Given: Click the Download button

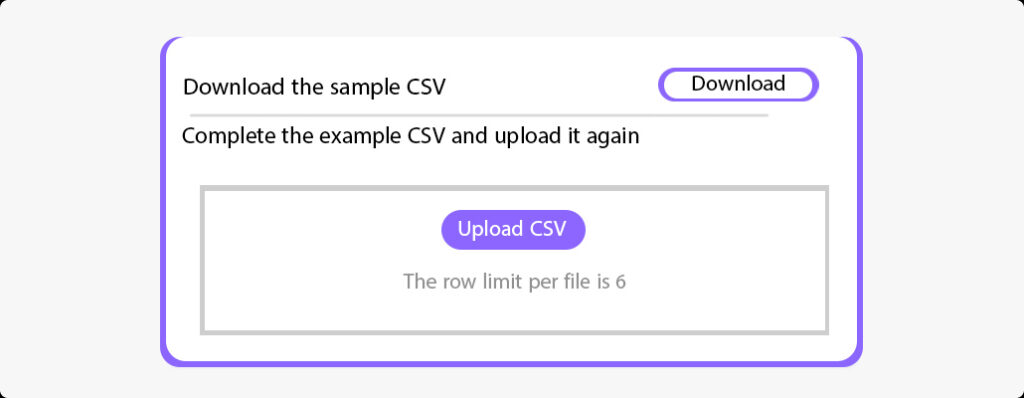Looking at the screenshot, I should tap(738, 85).
